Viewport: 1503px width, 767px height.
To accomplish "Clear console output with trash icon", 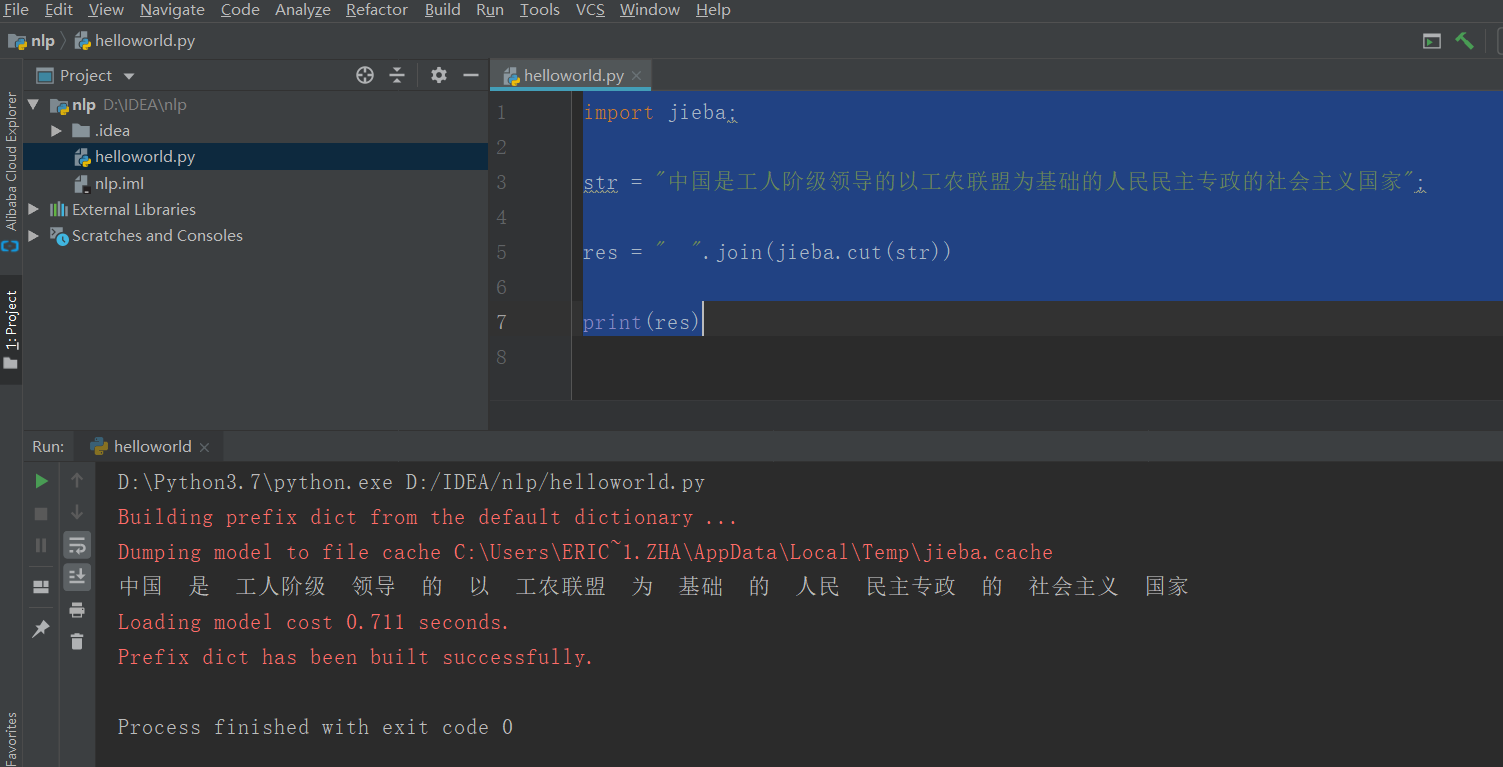I will (77, 641).
